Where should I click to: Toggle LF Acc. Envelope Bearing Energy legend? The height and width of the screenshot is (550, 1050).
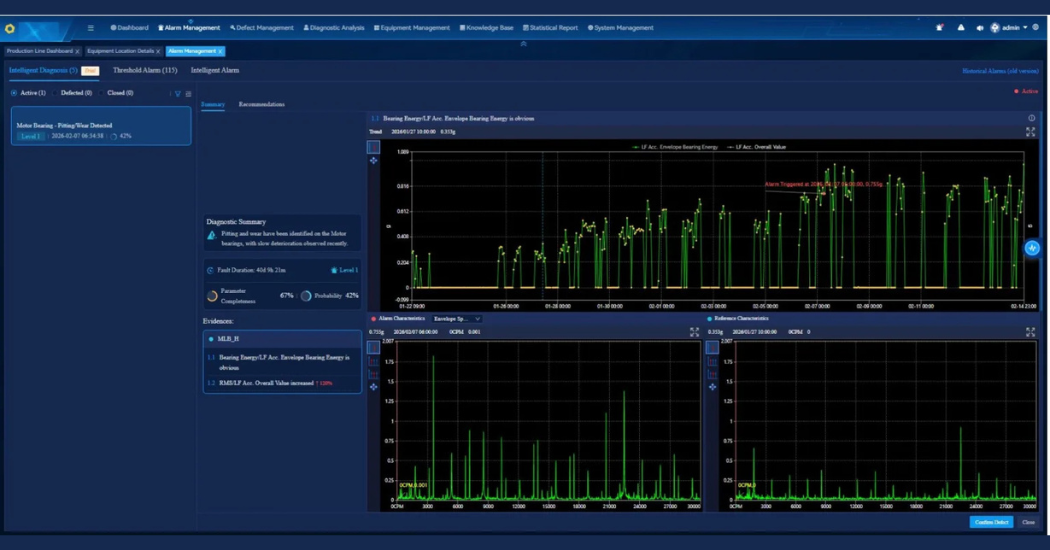click(675, 147)
